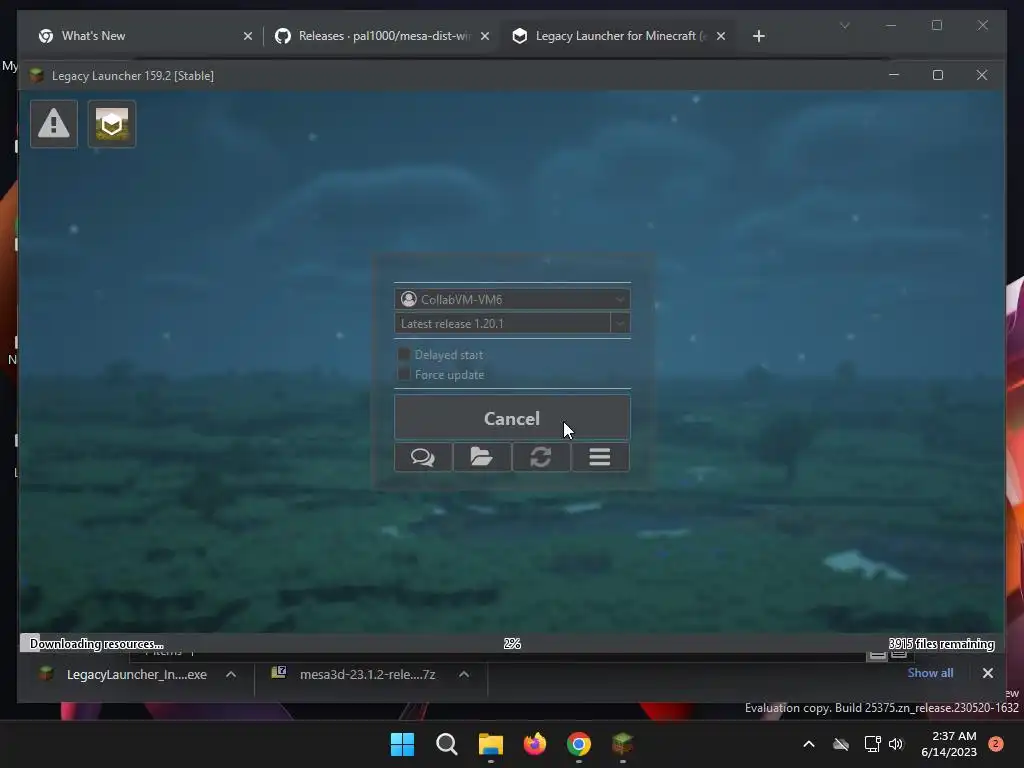
Task: Launch Firefox from the taskbar
Action: click(535, 744)
